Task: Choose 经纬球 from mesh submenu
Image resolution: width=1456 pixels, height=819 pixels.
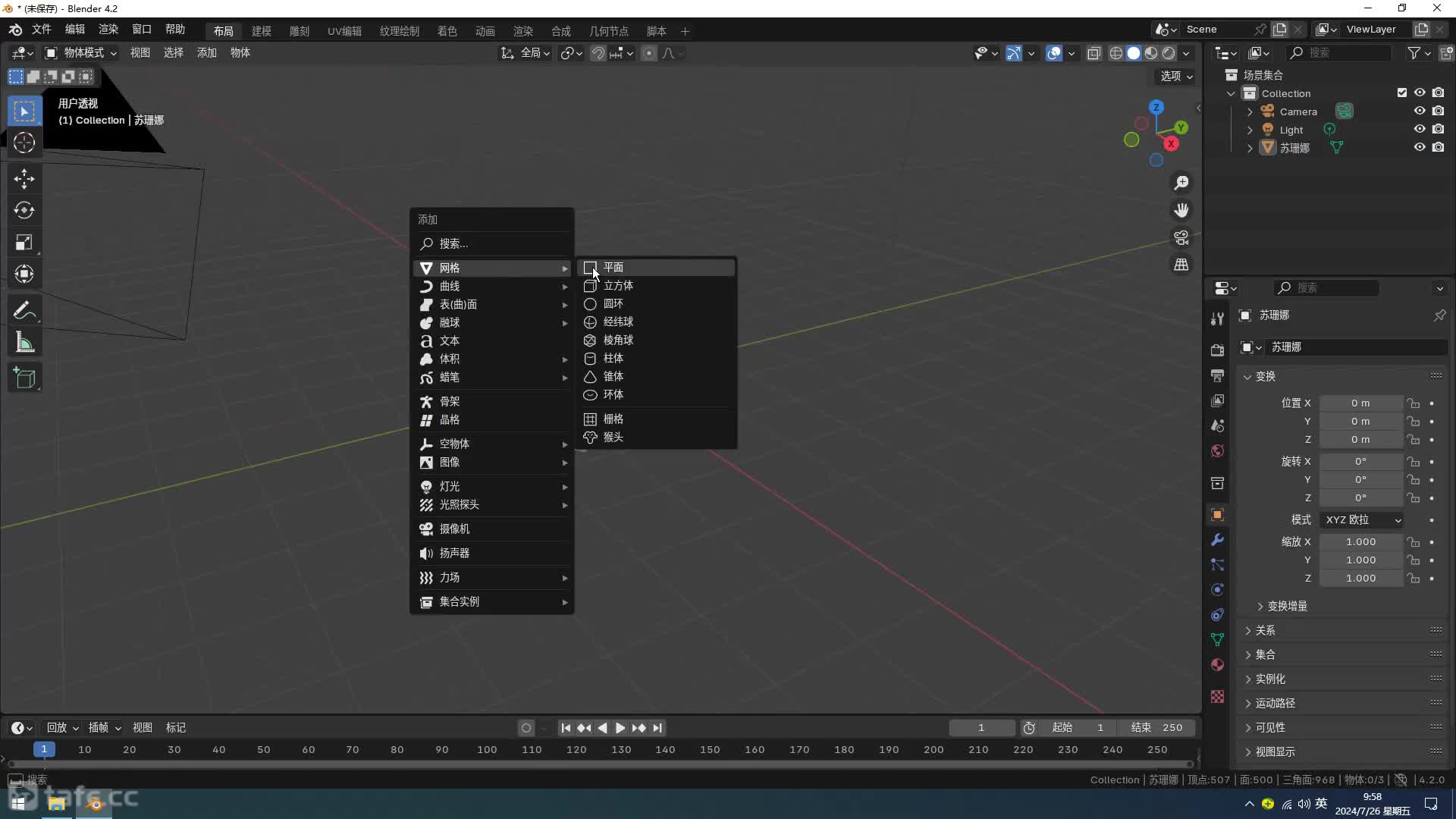Action: [x=657, y=322]
